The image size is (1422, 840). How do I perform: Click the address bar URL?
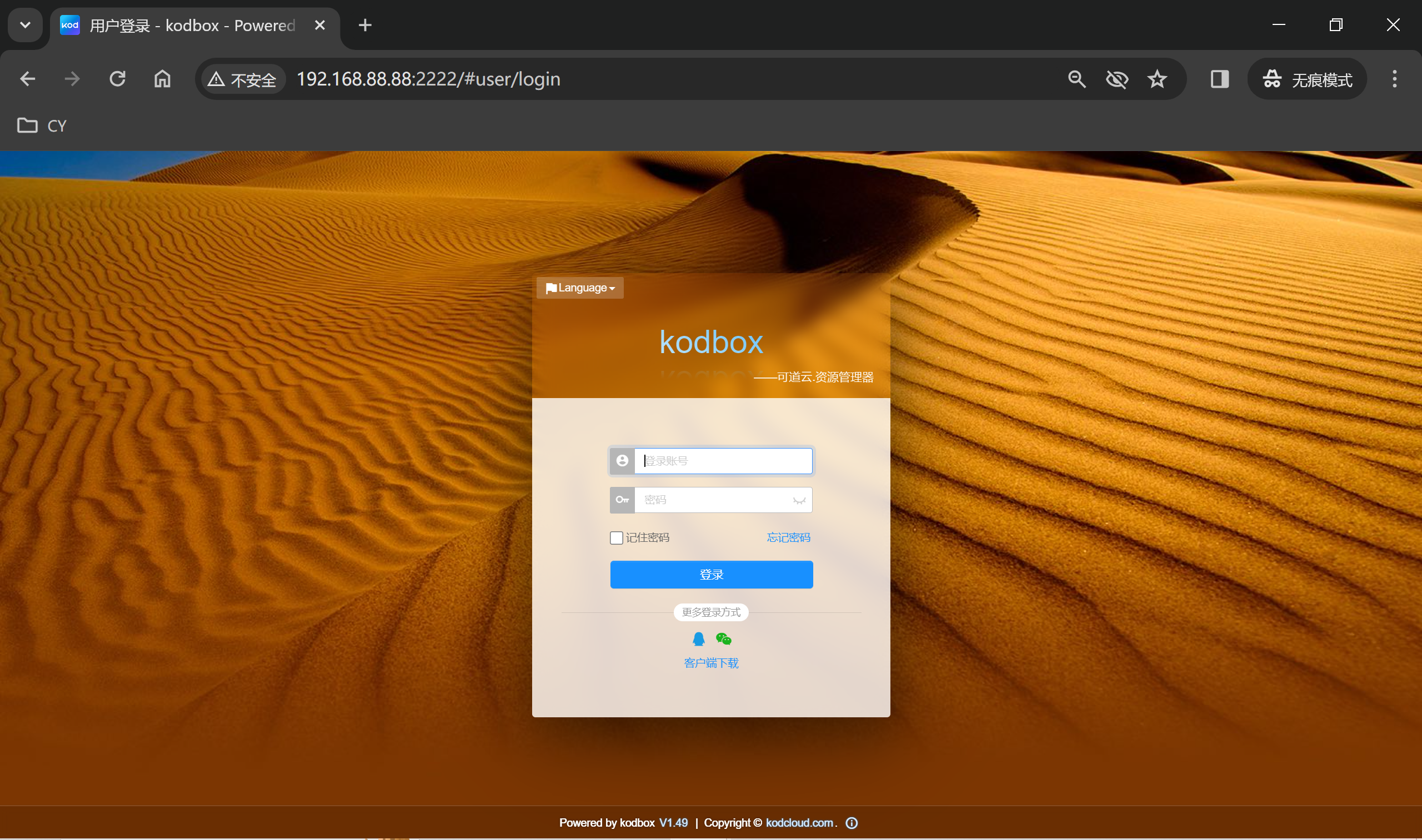429,79
